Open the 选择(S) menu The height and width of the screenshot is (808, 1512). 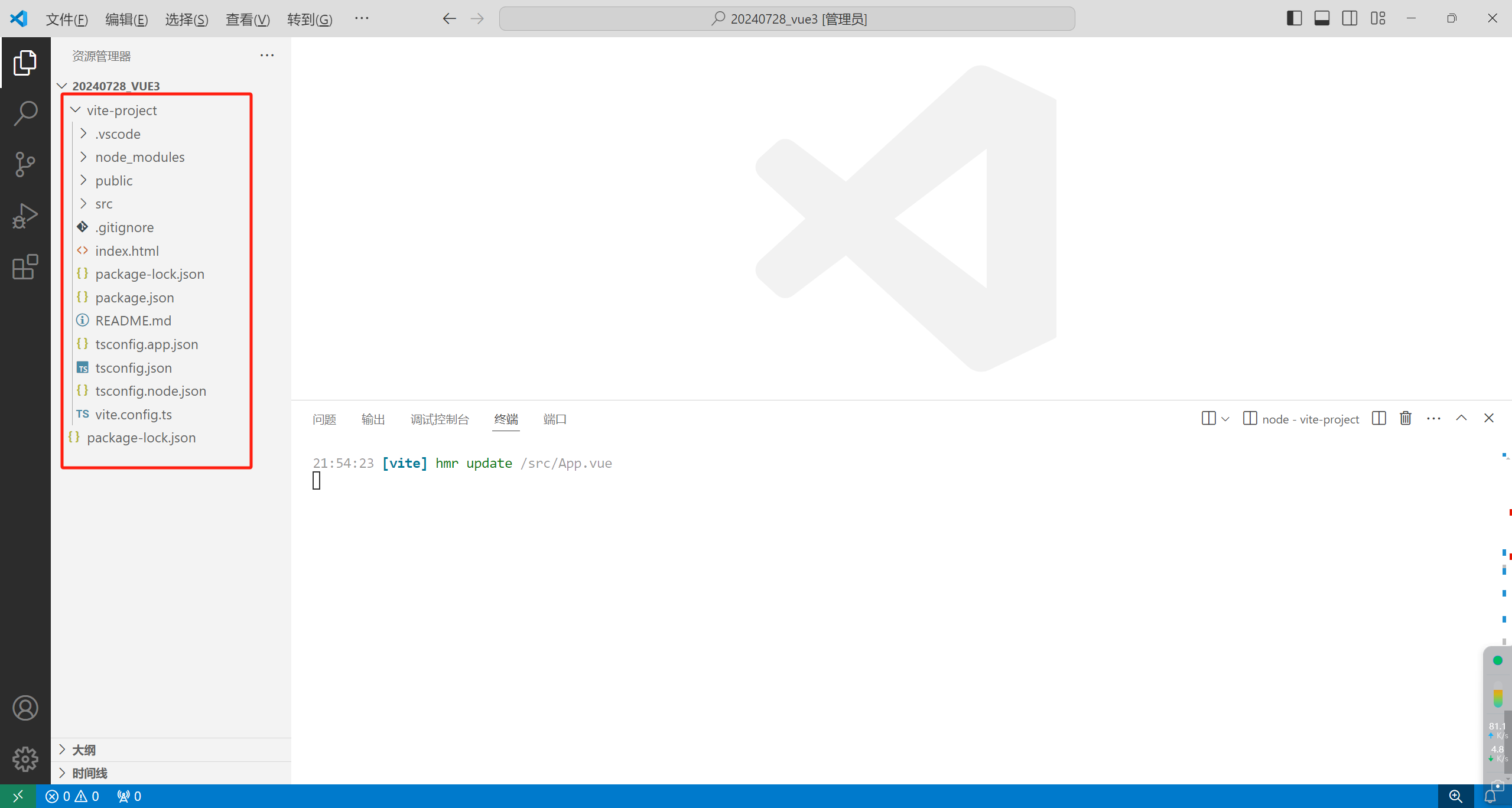click(x=187, y=19)
